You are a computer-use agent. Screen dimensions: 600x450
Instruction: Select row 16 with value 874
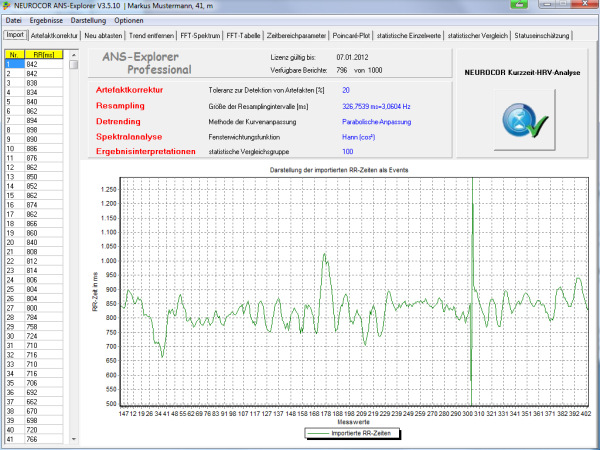point(34,205)
